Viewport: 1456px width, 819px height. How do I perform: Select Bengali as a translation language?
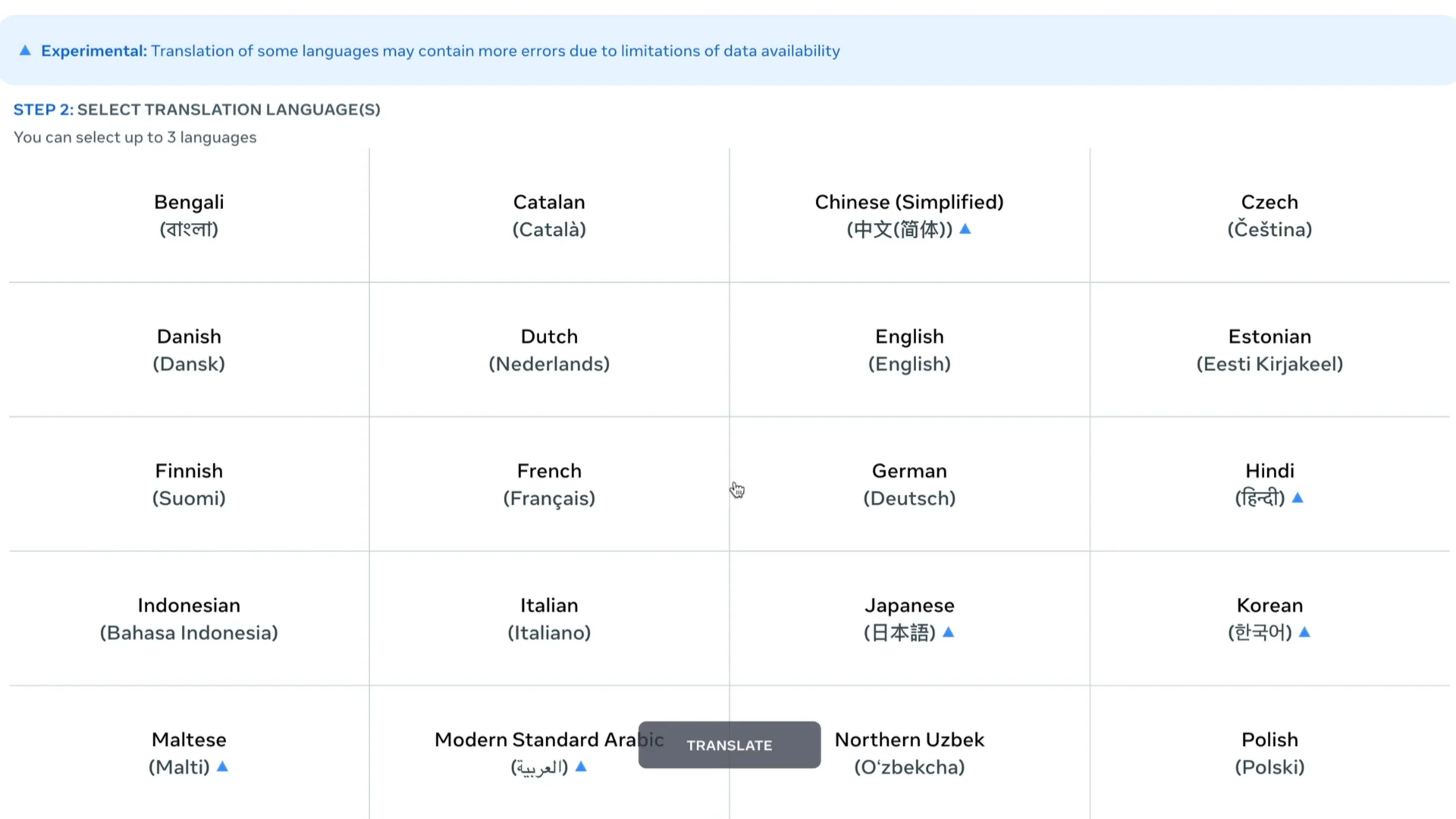(189, 215)
